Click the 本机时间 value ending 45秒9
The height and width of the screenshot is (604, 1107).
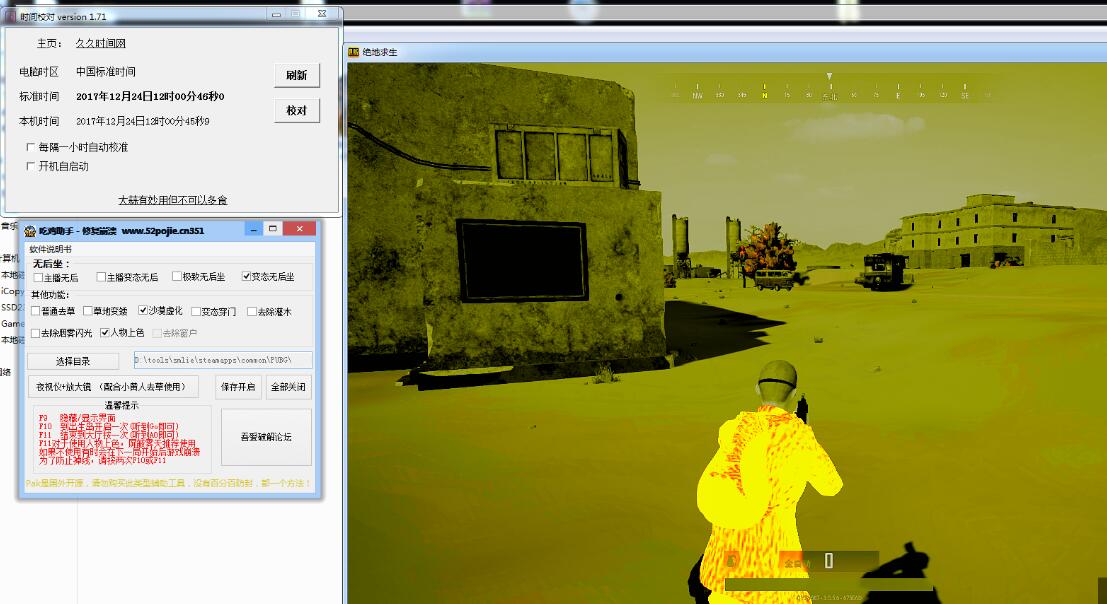(x=143, y=121)
